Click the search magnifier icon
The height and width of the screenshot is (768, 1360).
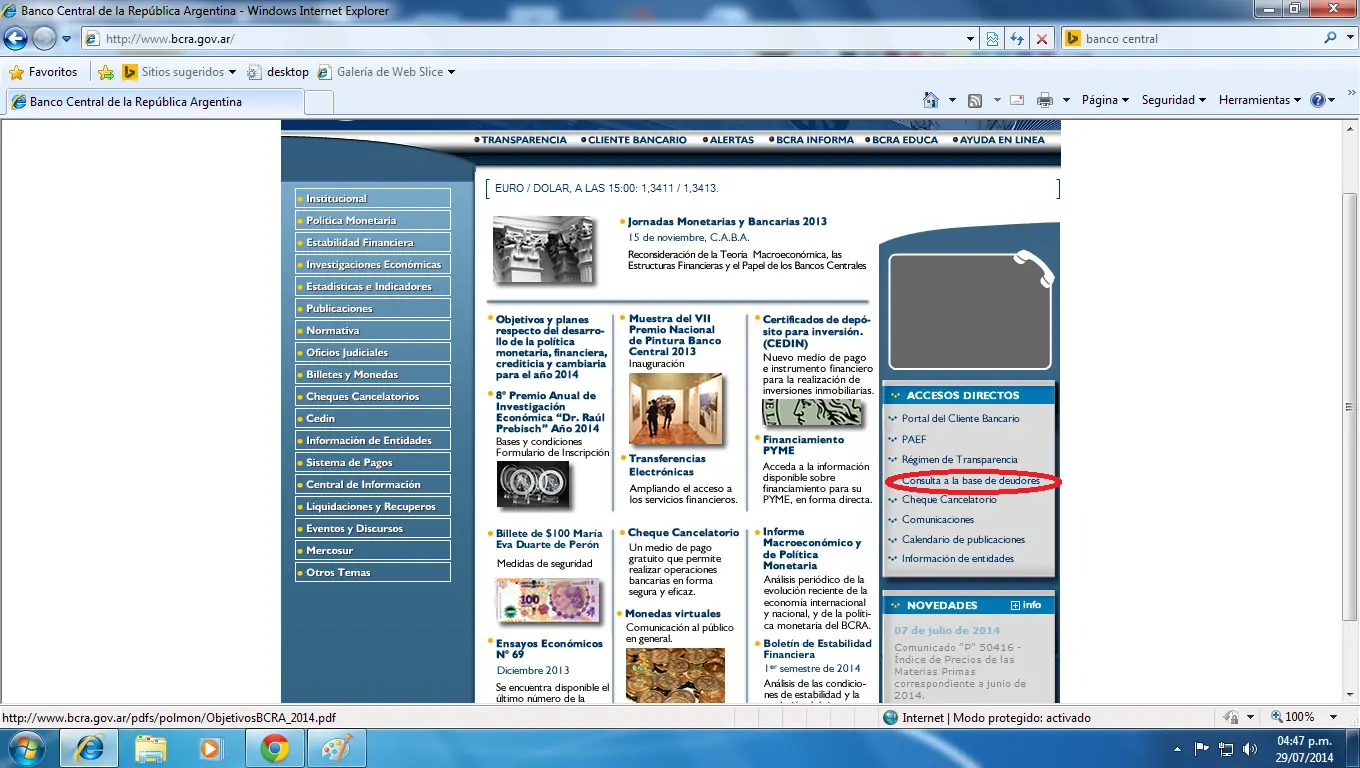(1330, 39)
